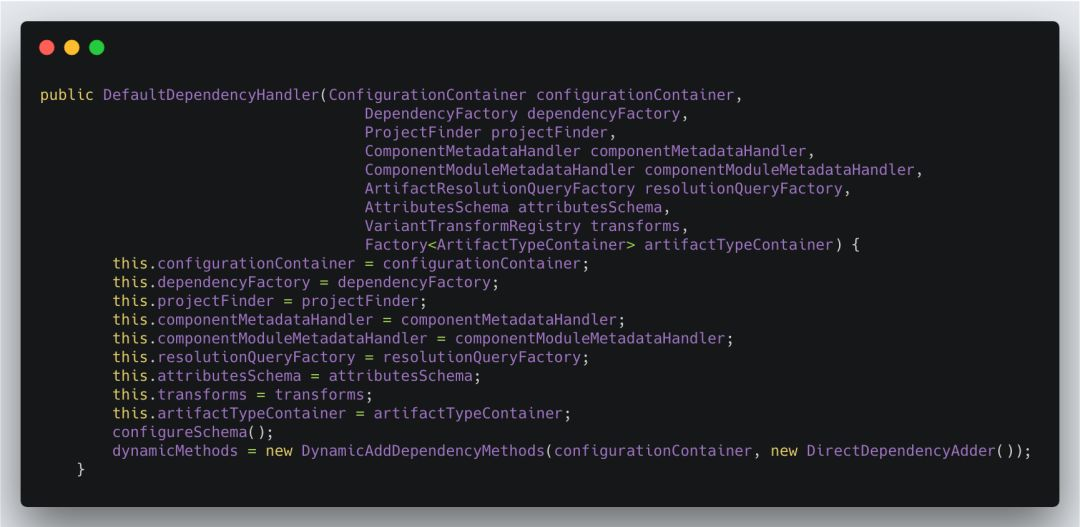1080x527 pixels.
Task: Click 'this' on the transforms assignment line
Action: [130, 395]
